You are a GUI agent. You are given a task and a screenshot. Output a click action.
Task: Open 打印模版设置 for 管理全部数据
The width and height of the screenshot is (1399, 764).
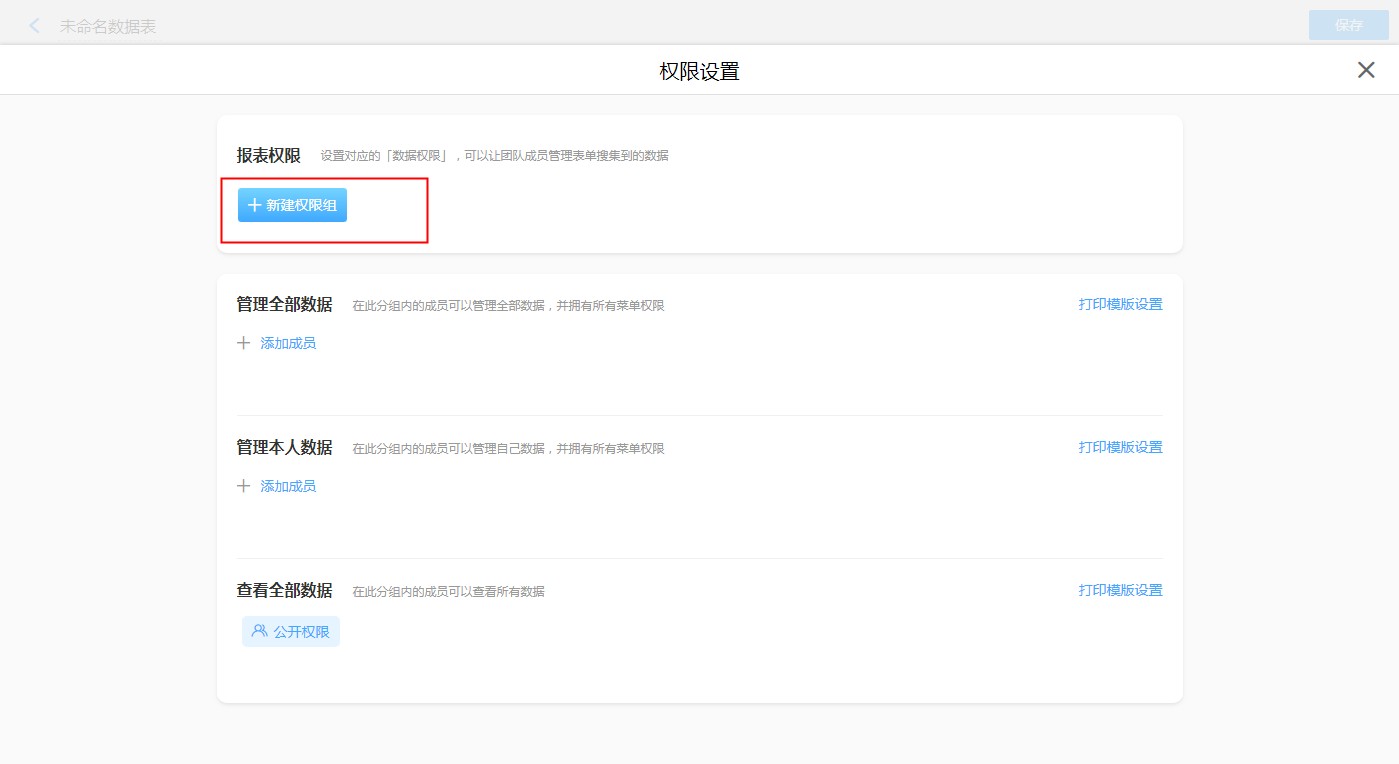point(1120,305)
